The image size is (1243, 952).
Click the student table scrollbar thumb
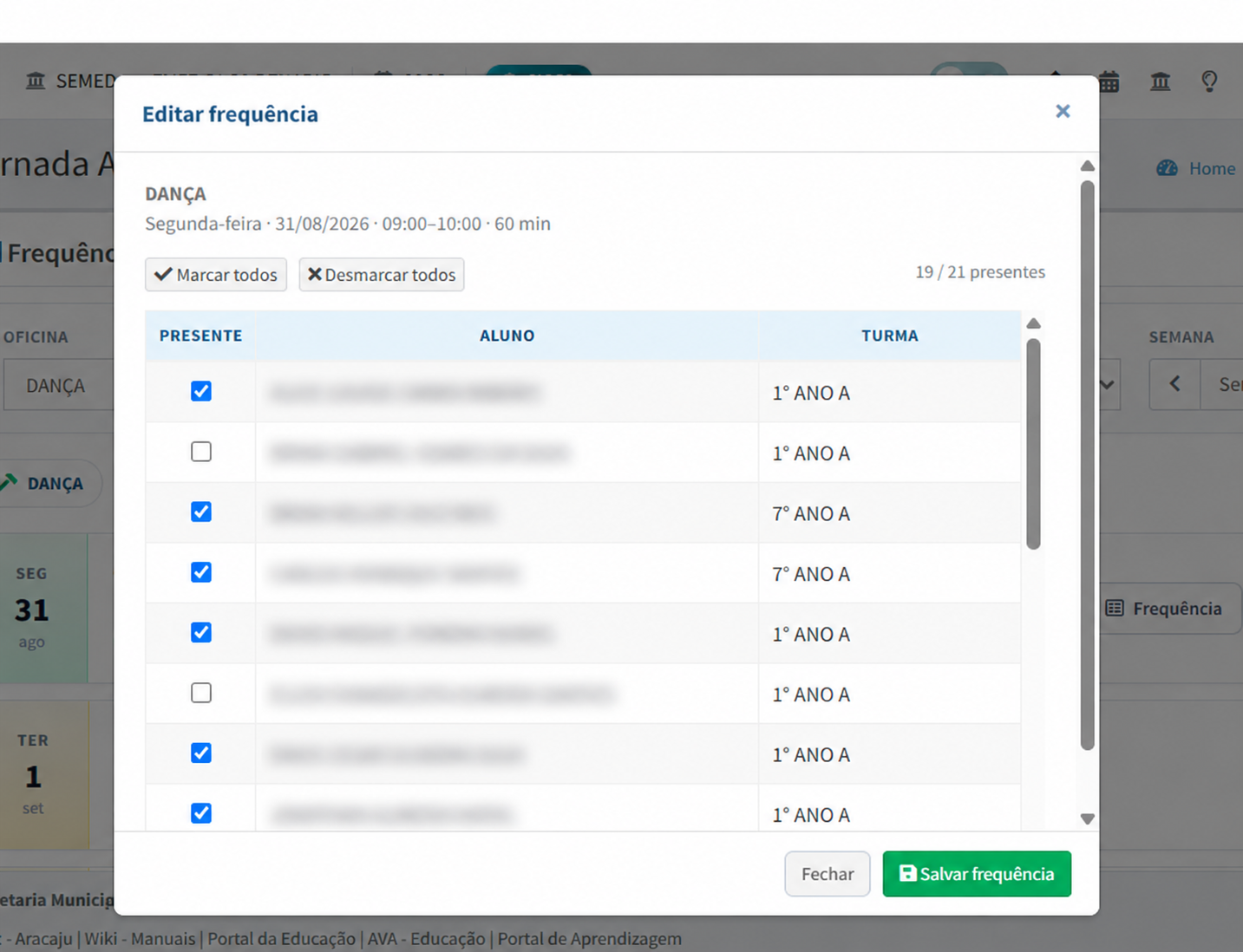coord(1033,444)
